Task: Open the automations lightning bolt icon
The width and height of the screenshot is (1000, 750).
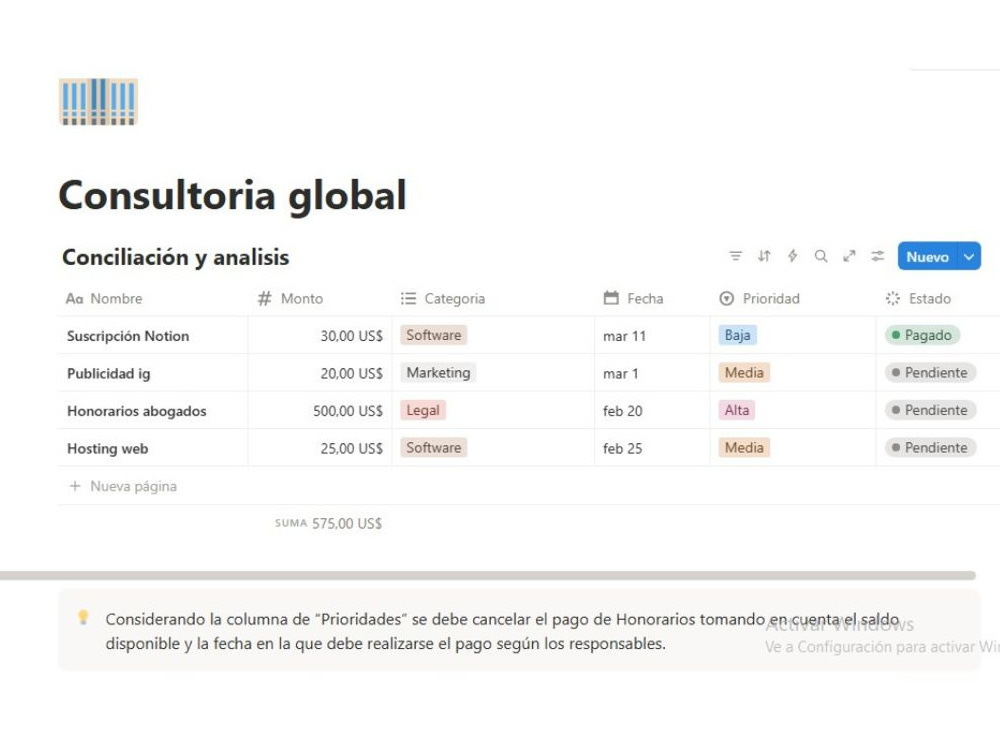Action: (x=792, y=256)
